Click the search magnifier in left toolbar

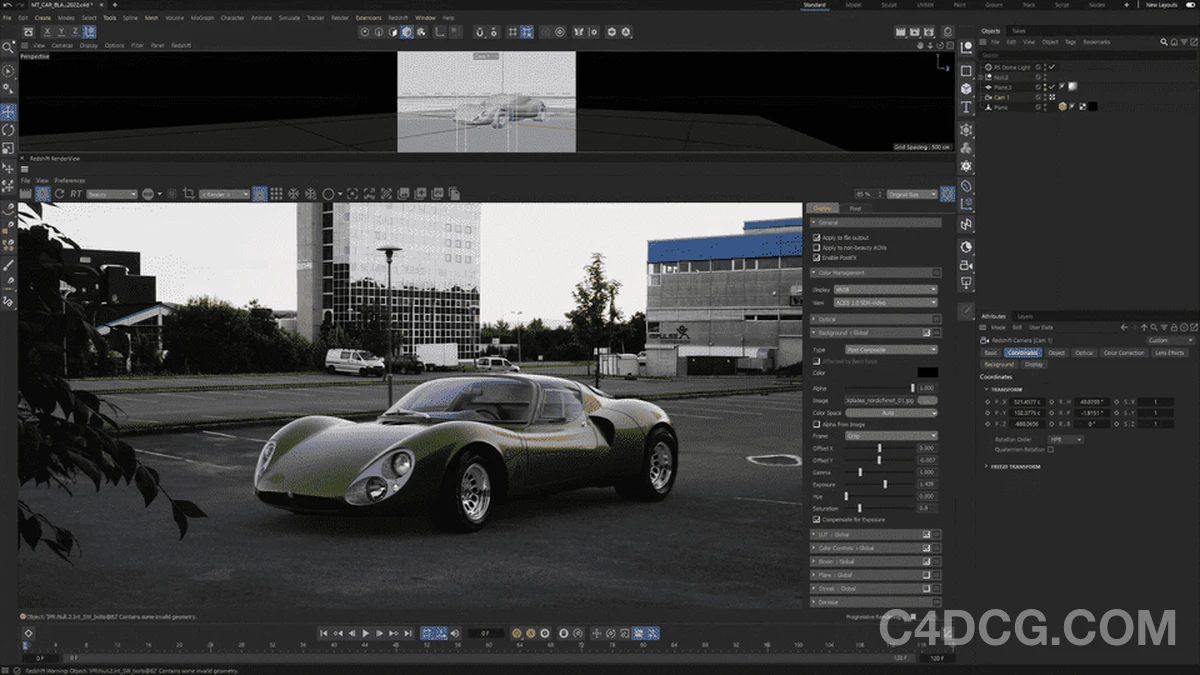8,46
